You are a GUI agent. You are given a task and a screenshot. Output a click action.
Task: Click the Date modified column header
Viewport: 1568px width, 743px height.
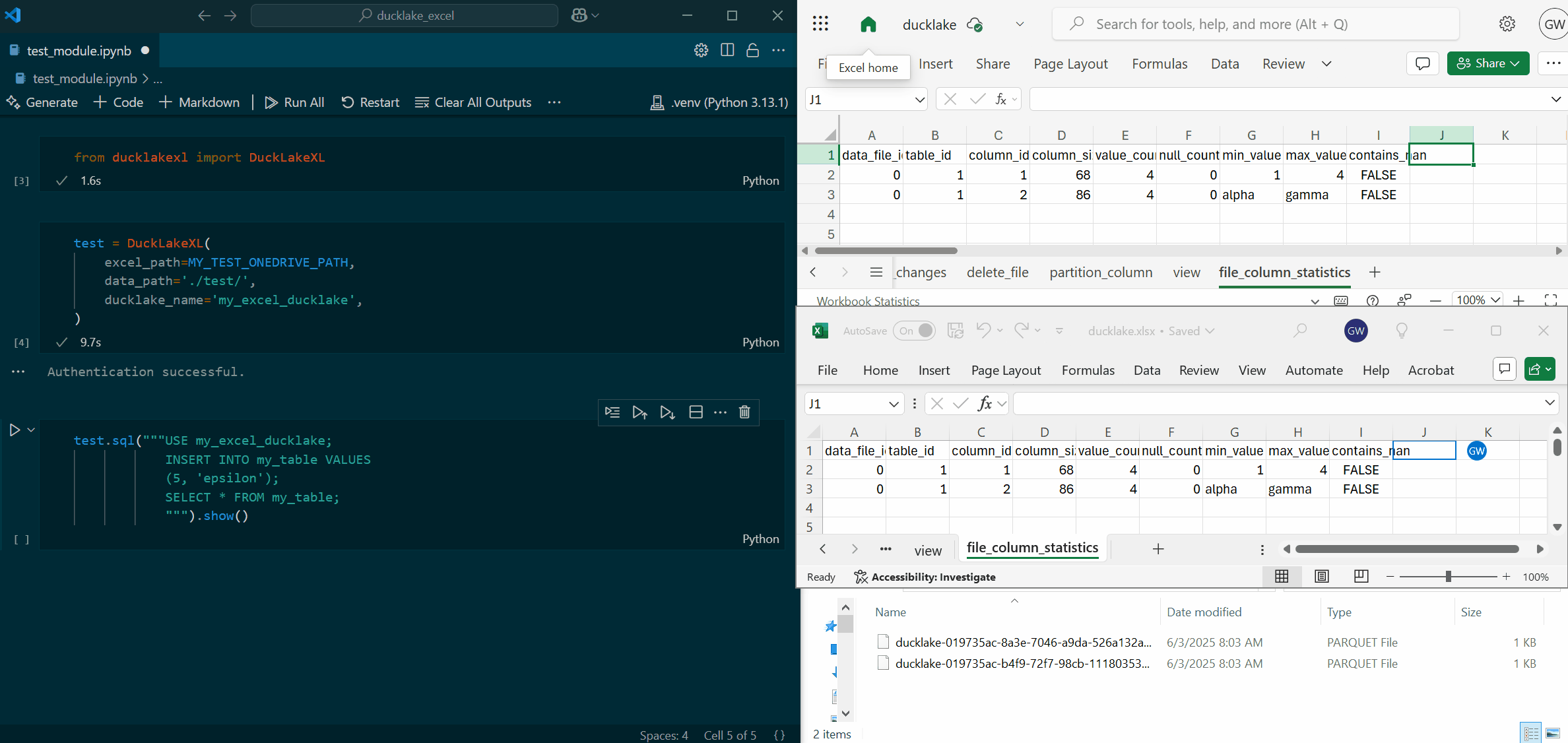[1204, 612]
